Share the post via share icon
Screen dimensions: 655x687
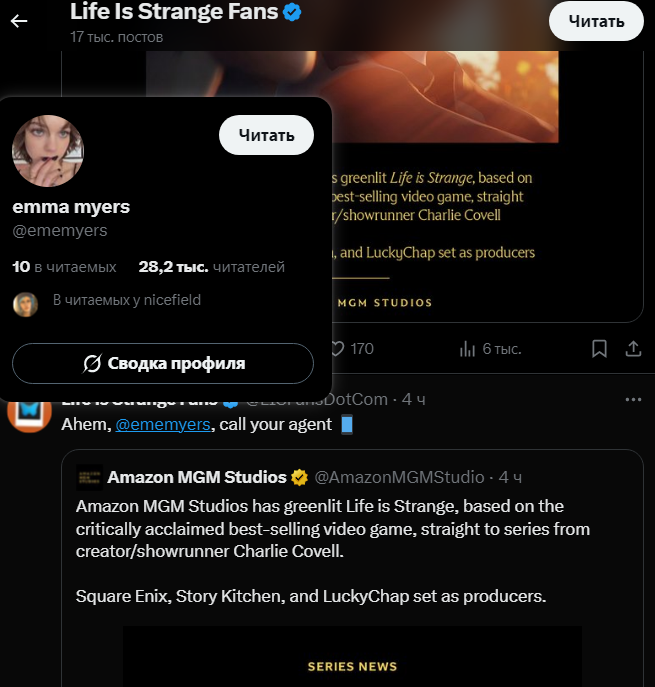(632, 348)
